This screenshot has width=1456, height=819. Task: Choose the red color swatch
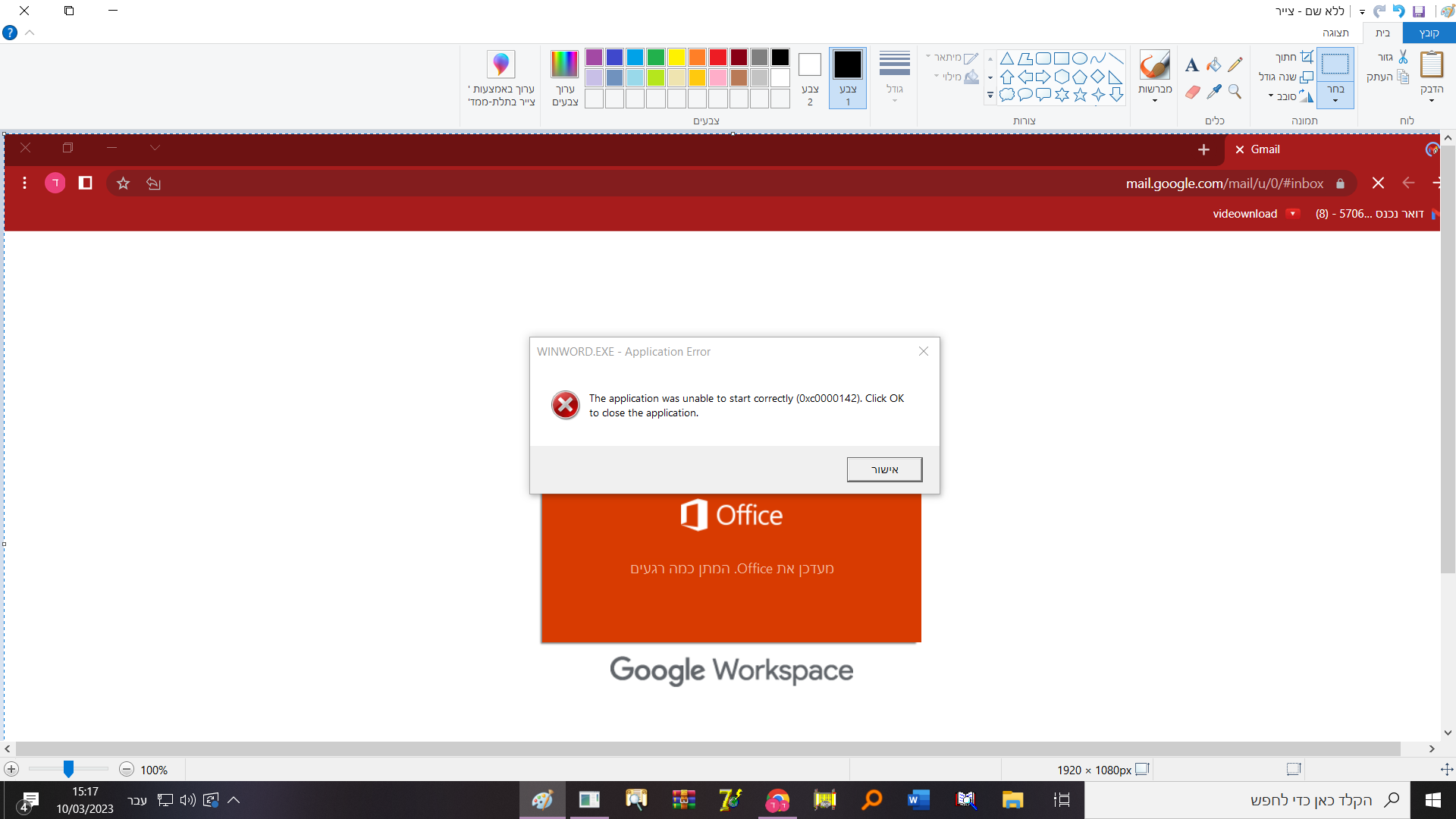coord(718,57)
